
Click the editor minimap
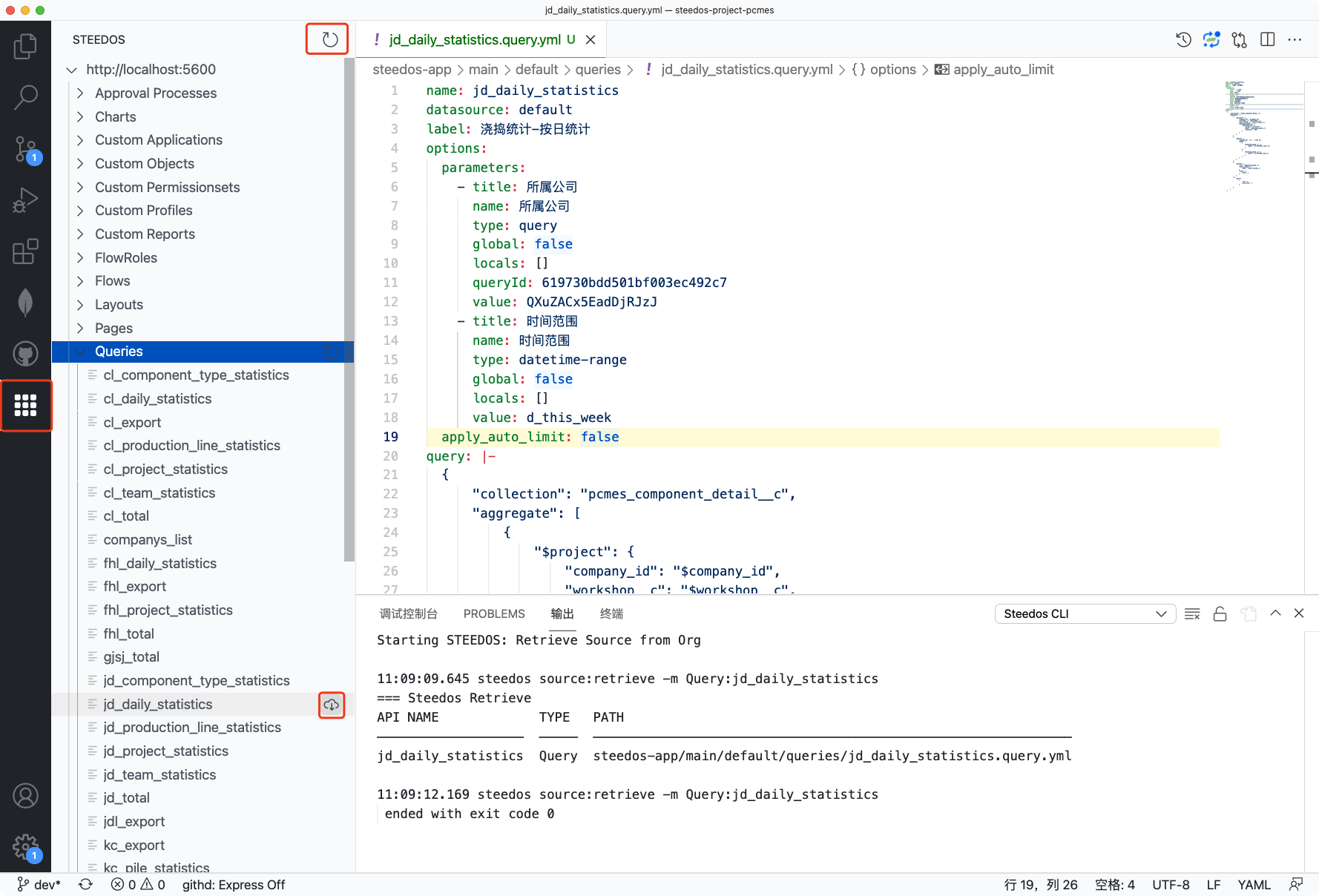(1264, 137)
